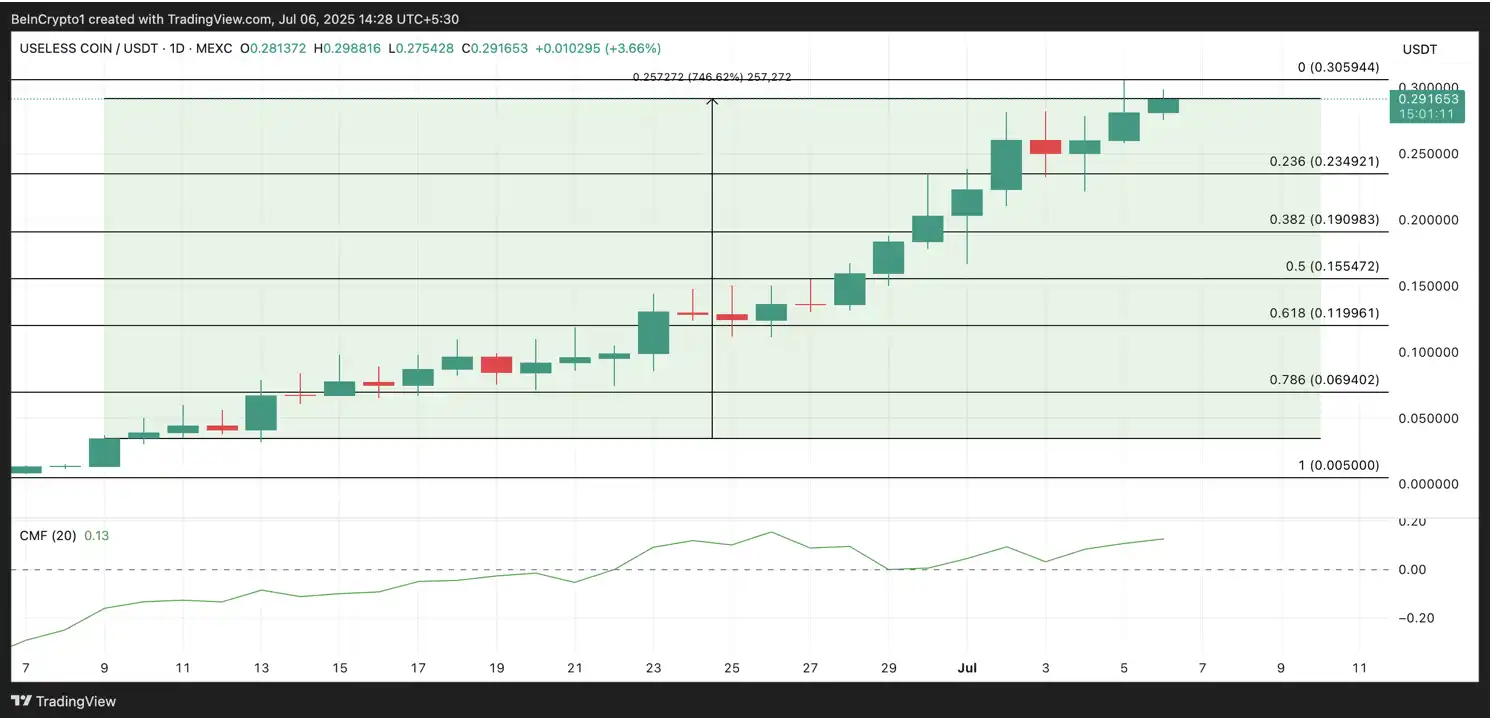Viewport: 1492px width, 718px height.
Task: Click date 23 on the time axis
Action: (x=653, y=668)
